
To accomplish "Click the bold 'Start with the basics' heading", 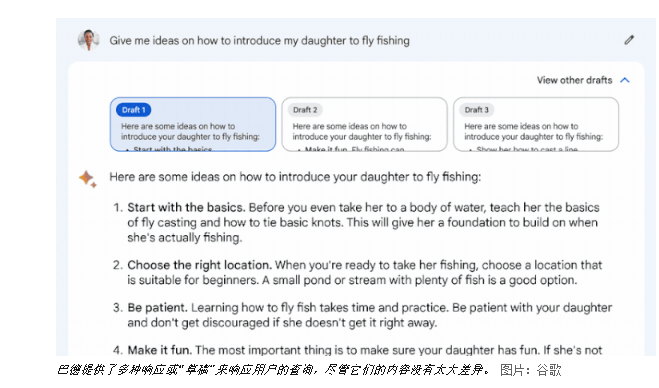I will (186, 208).
